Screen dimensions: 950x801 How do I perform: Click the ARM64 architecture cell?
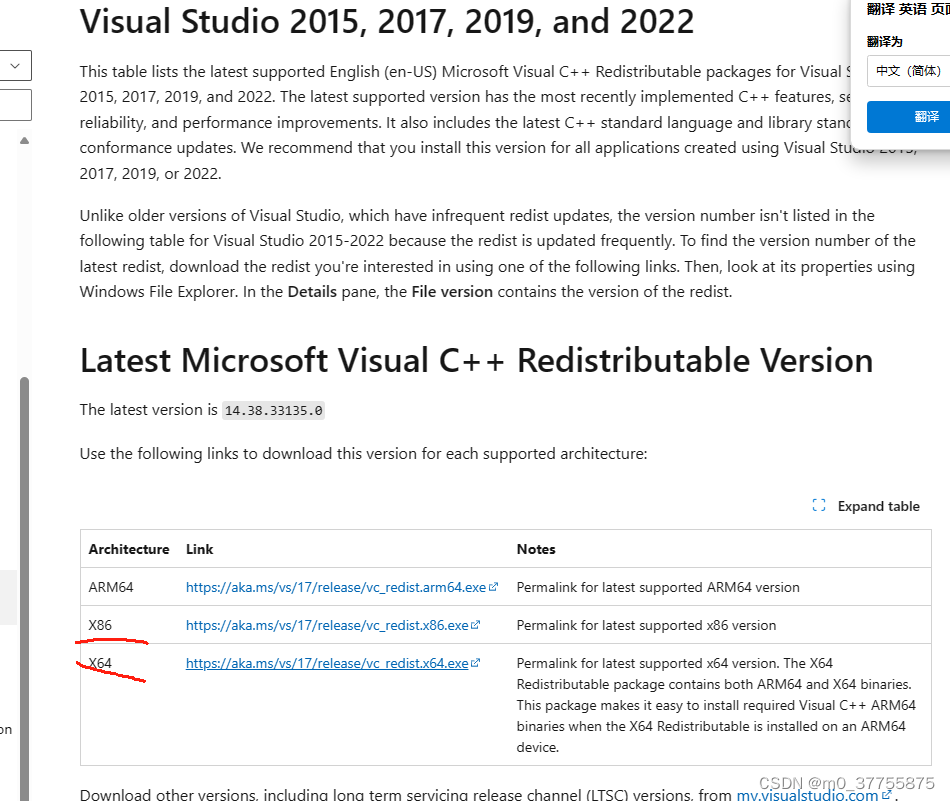(x=111, y=587)
